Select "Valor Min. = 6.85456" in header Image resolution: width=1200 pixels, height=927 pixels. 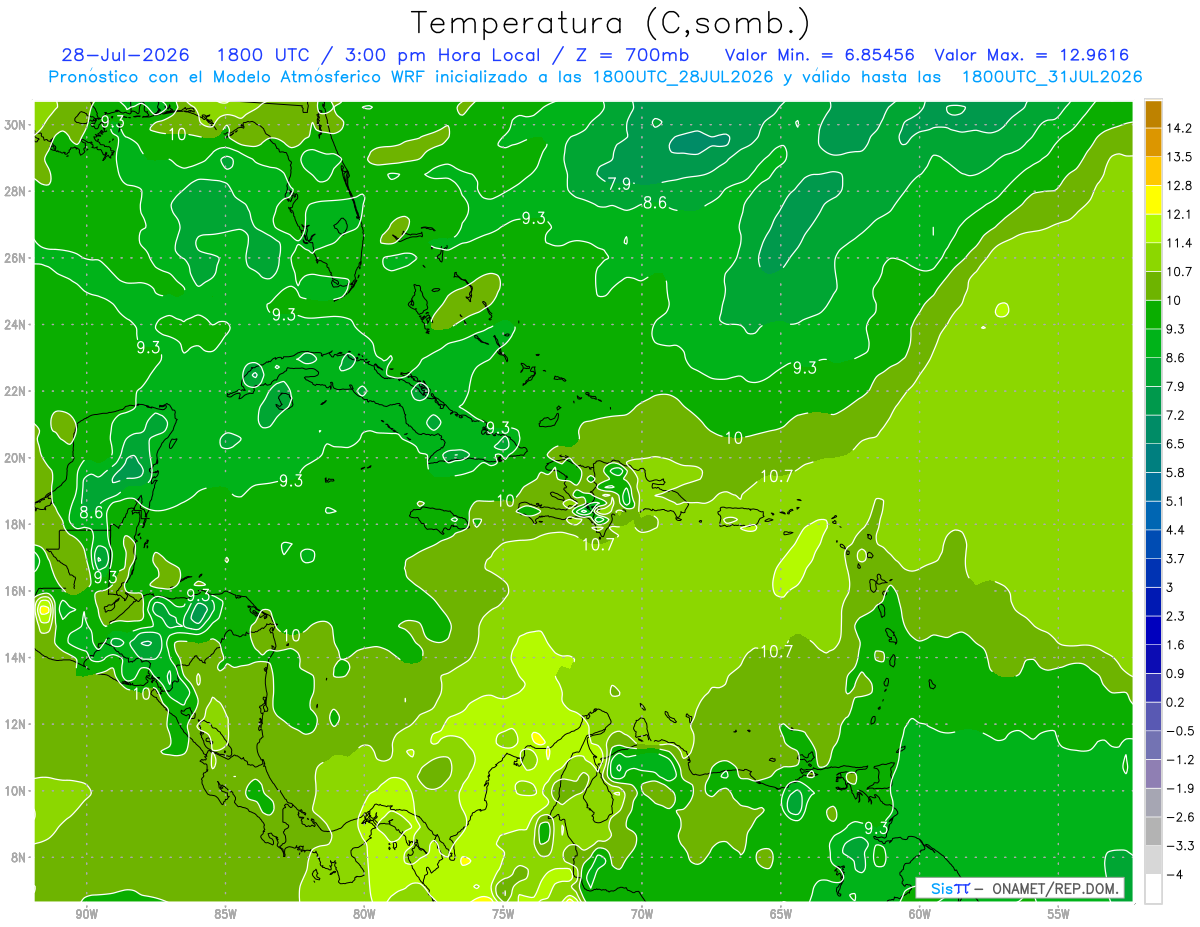click(x=820, y=55)
